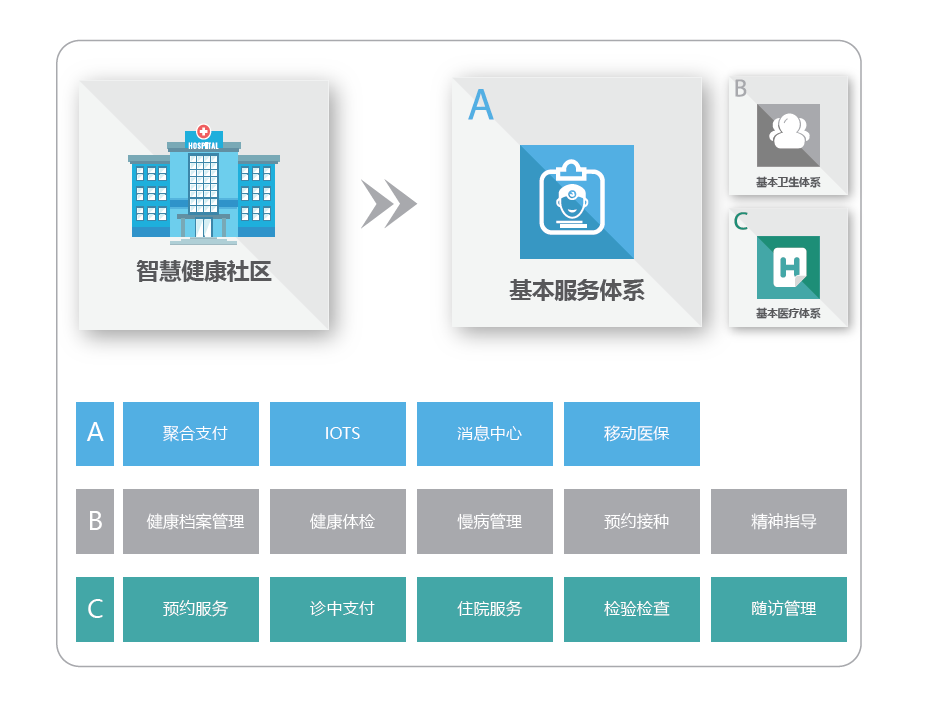
Task: Click the gray people group icon
Action: [x=788, y=135]
